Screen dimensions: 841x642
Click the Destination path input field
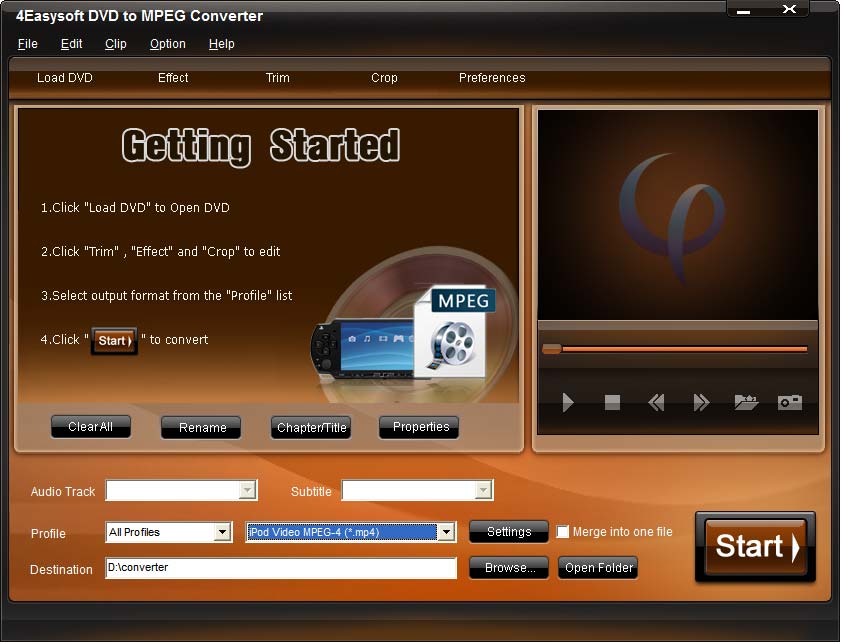point(280,568)
